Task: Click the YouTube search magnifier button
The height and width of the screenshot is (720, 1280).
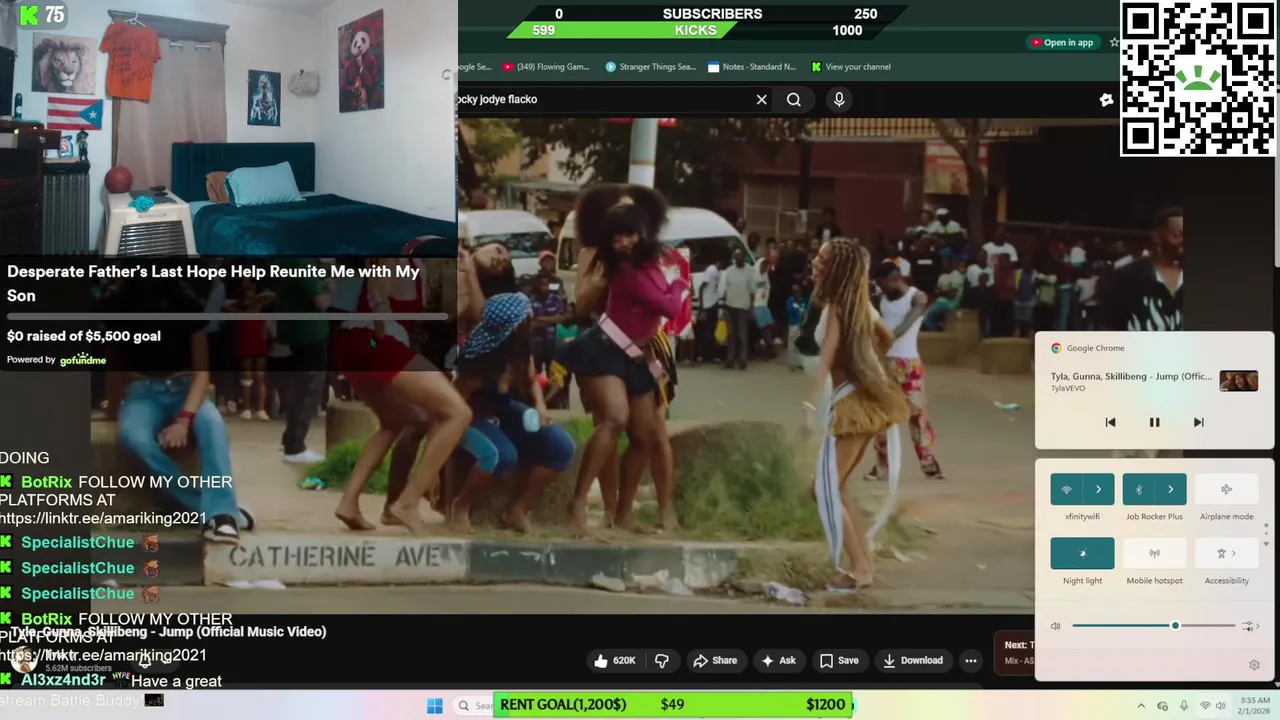Action: pyautogui.click(x=794, y=99)
